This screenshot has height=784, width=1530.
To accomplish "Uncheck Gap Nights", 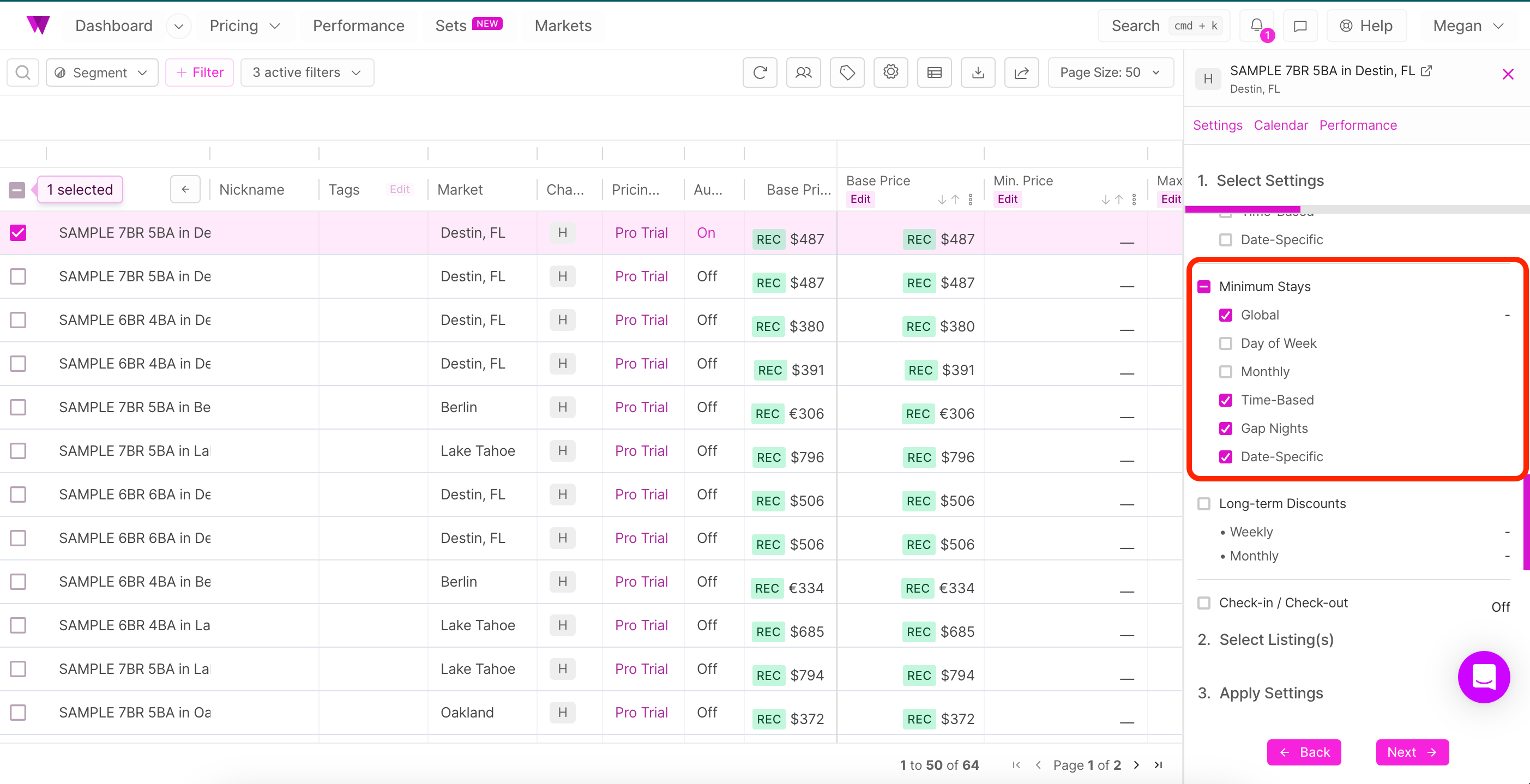I will [x=1225, y=429].
